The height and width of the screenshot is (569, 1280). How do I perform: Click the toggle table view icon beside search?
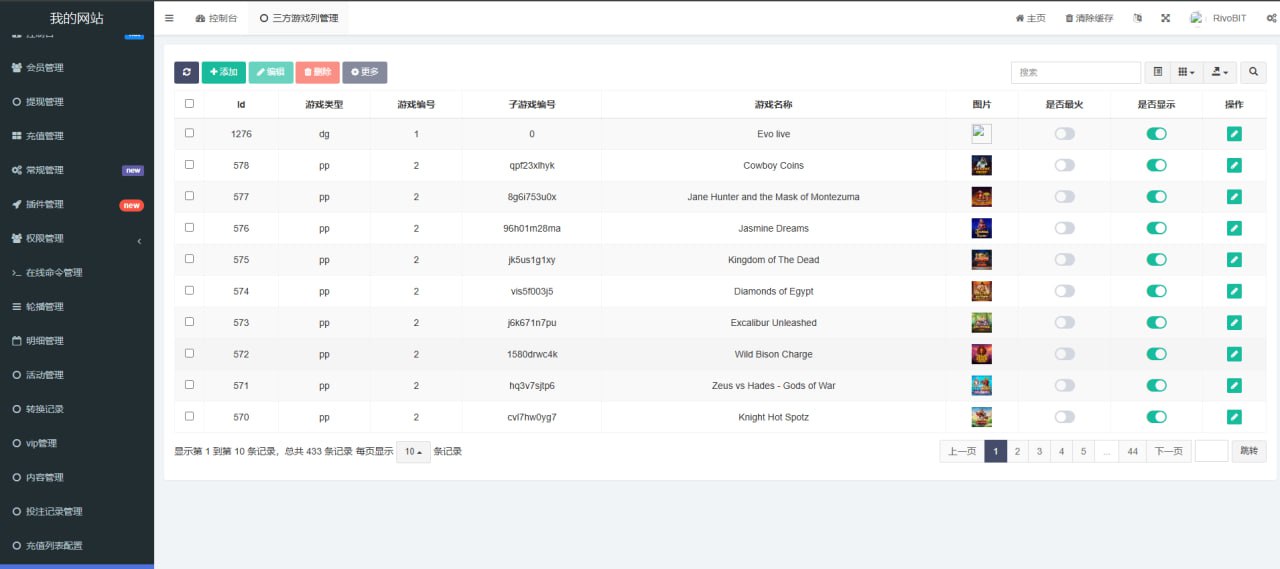[x=1157, y=72]
